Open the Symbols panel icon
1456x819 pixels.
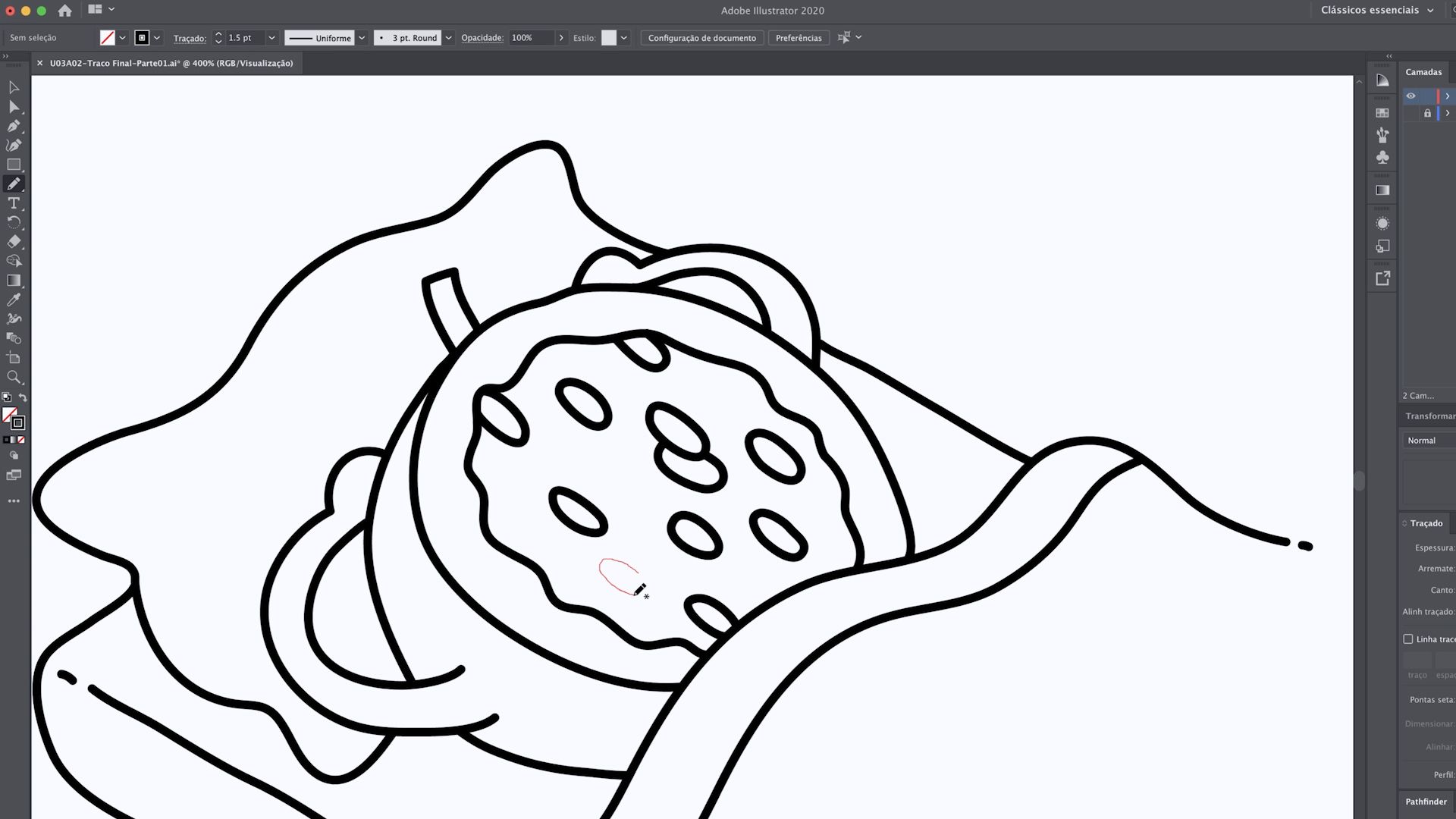[x=1382, y=158]
